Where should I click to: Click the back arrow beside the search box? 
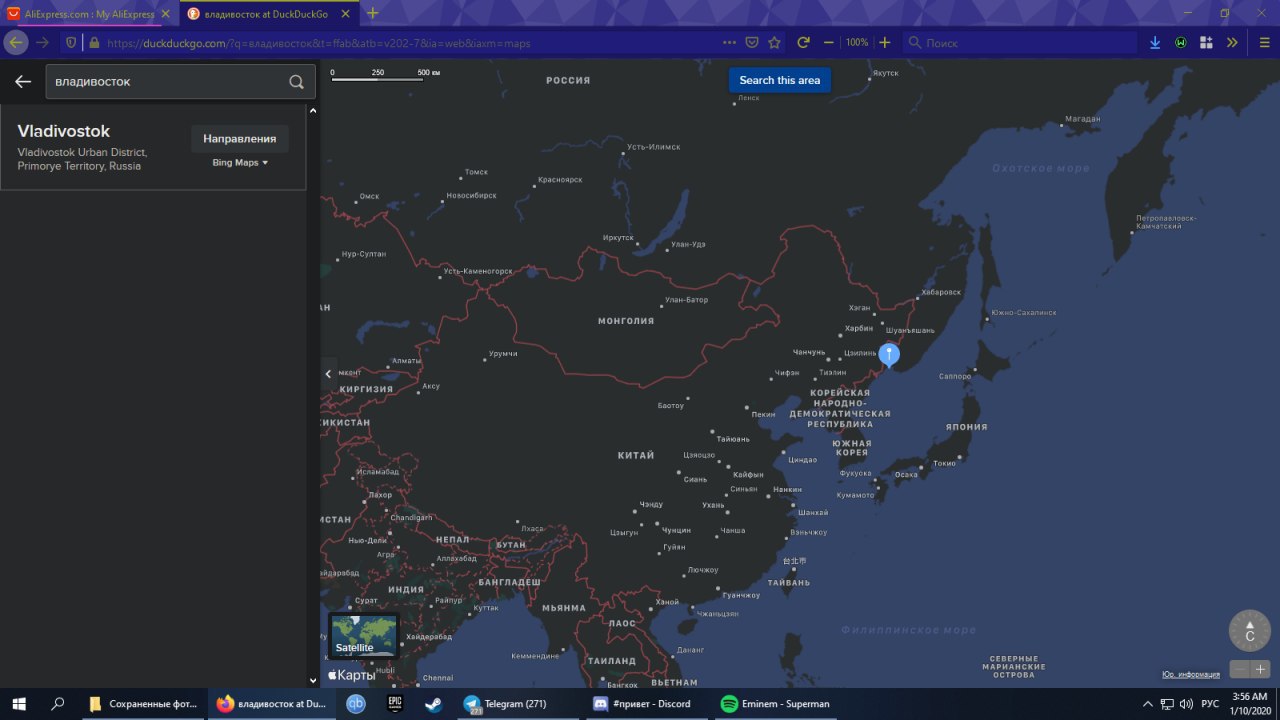pos(22,82)
